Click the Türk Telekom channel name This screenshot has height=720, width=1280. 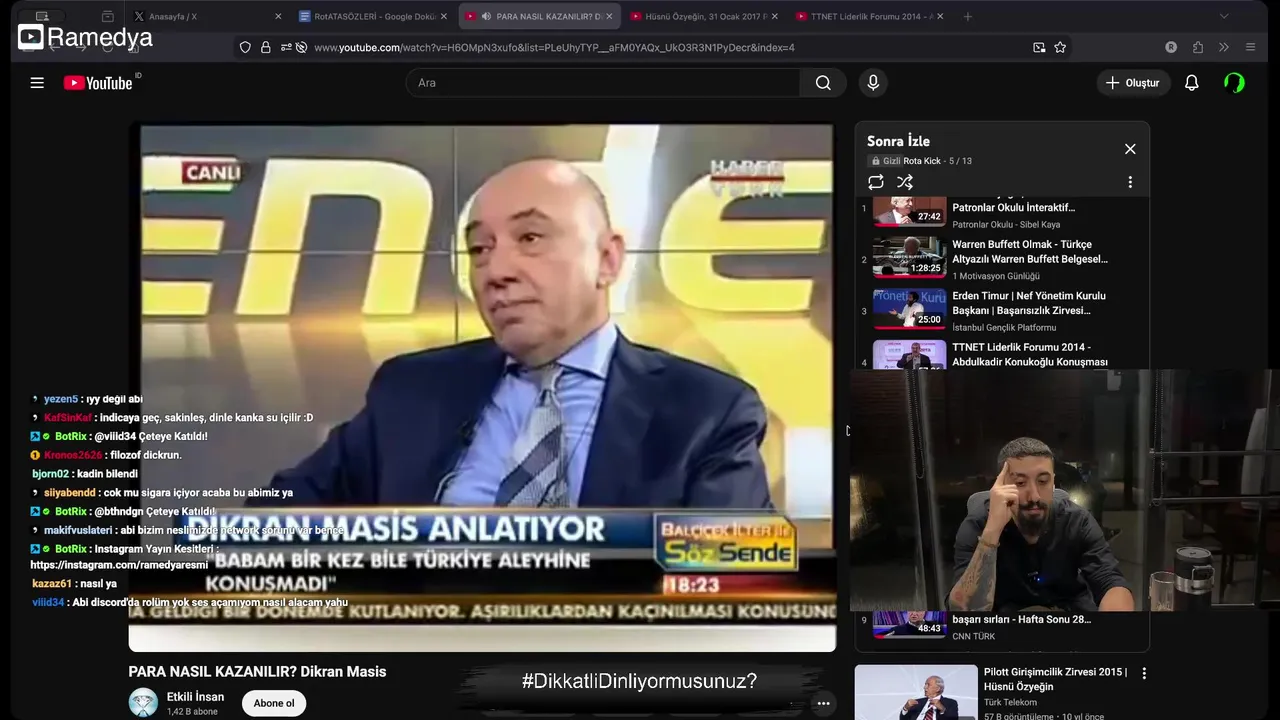click(x=1010, y=703)
